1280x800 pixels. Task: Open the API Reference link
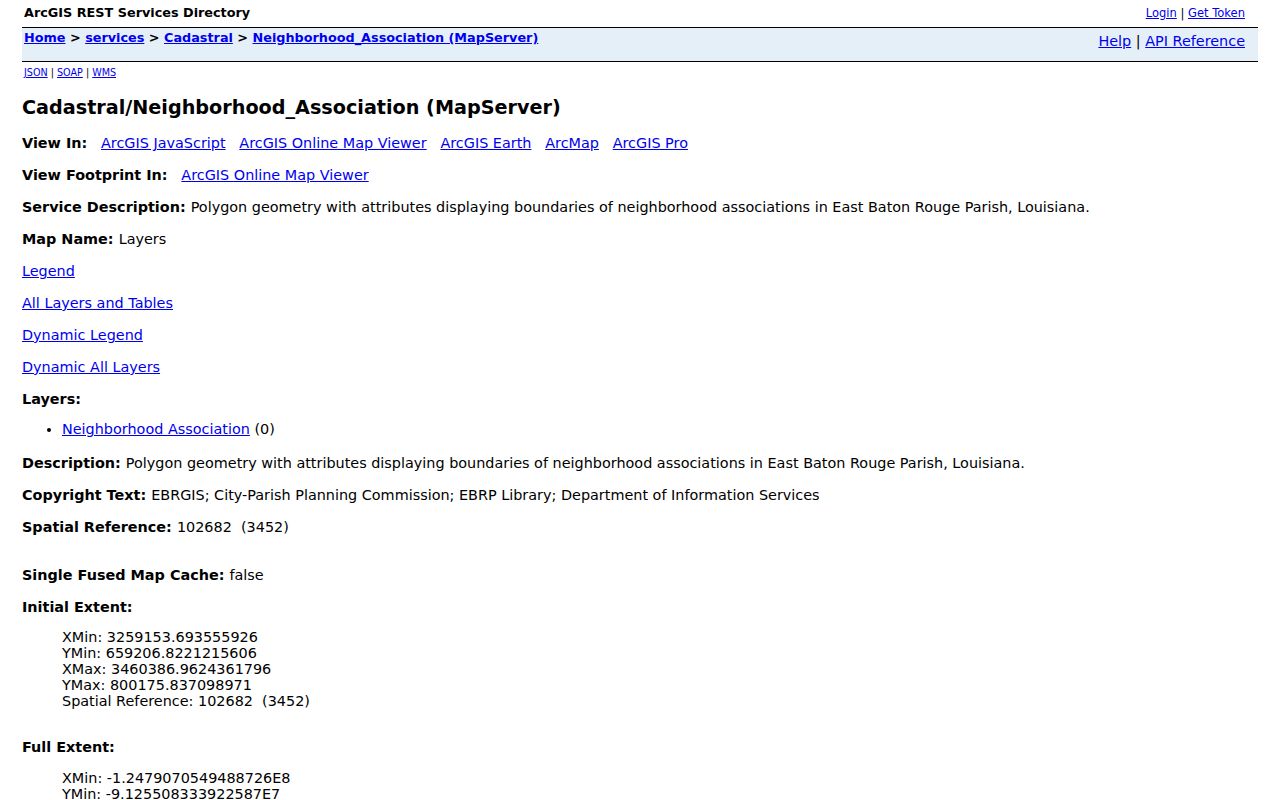tap(1195, 41)
